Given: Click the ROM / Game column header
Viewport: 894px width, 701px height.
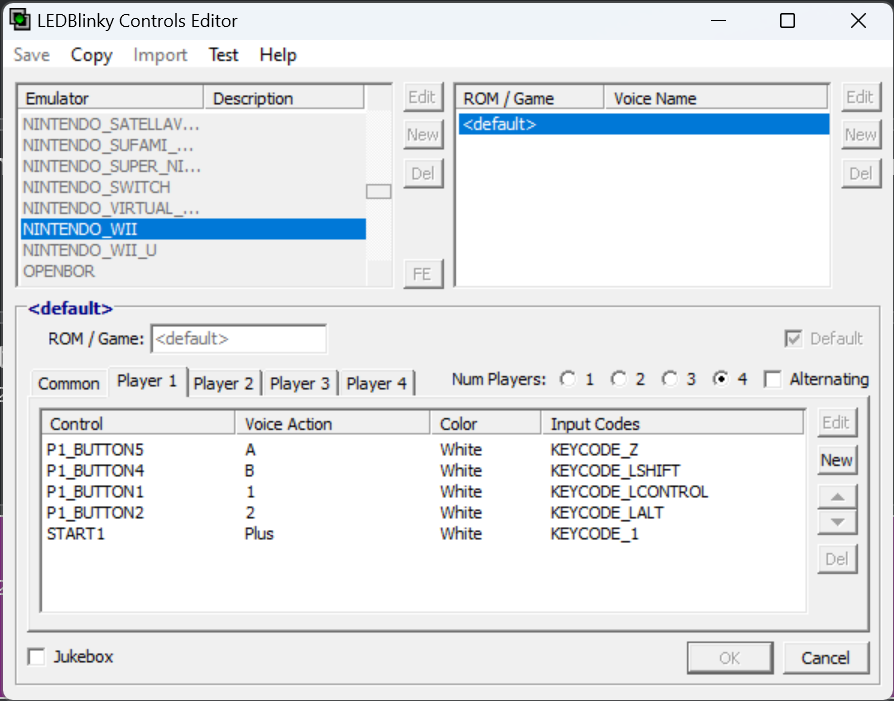Looking at the screenshot, I should point(530,98).
